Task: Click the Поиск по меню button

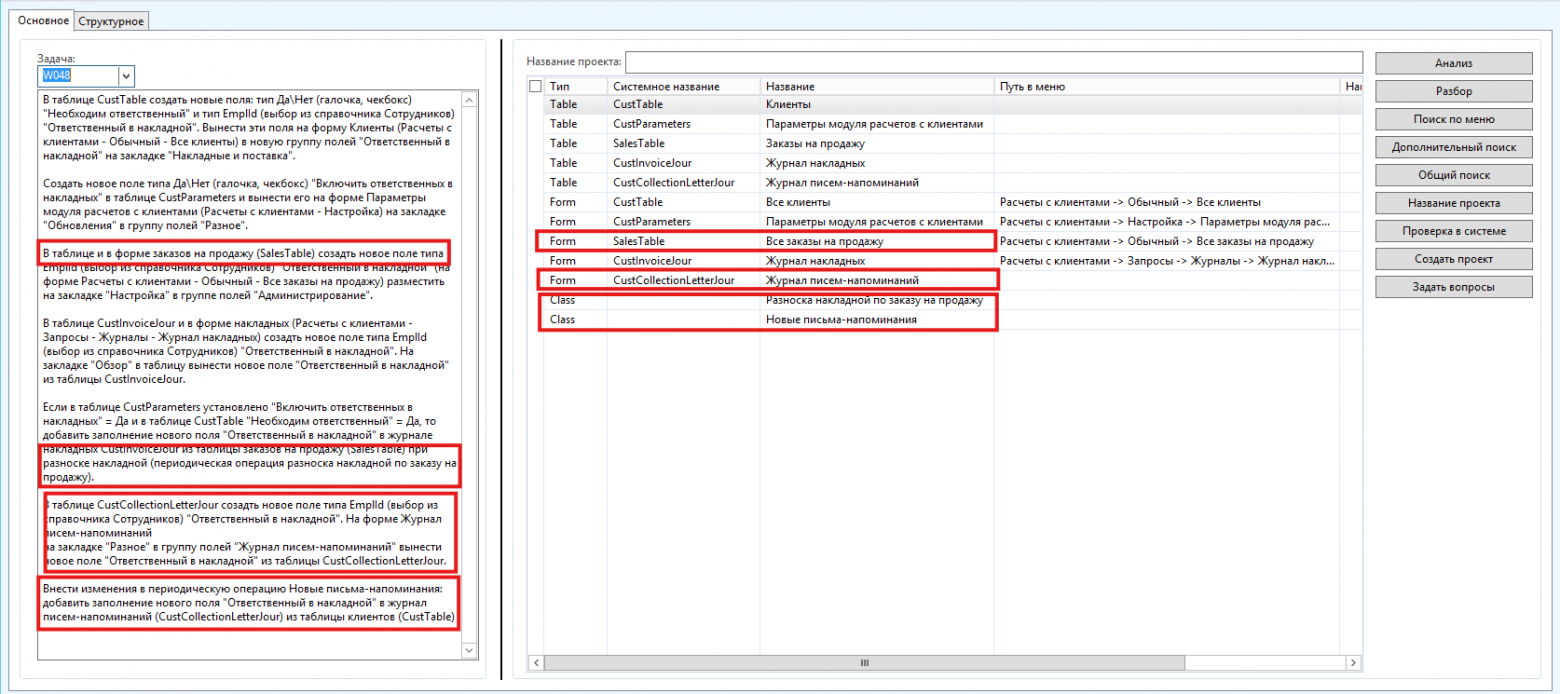Action: (1454, 119)
